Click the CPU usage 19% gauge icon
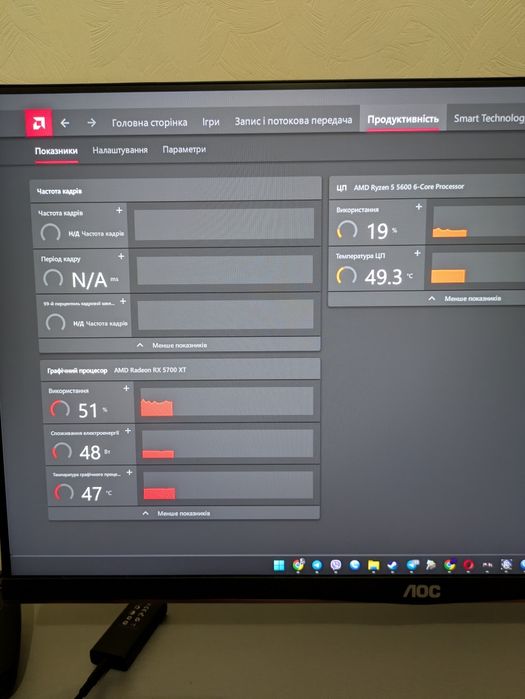Screen dimensions: 525x699 pyautogui.click(x=347, y=230)
